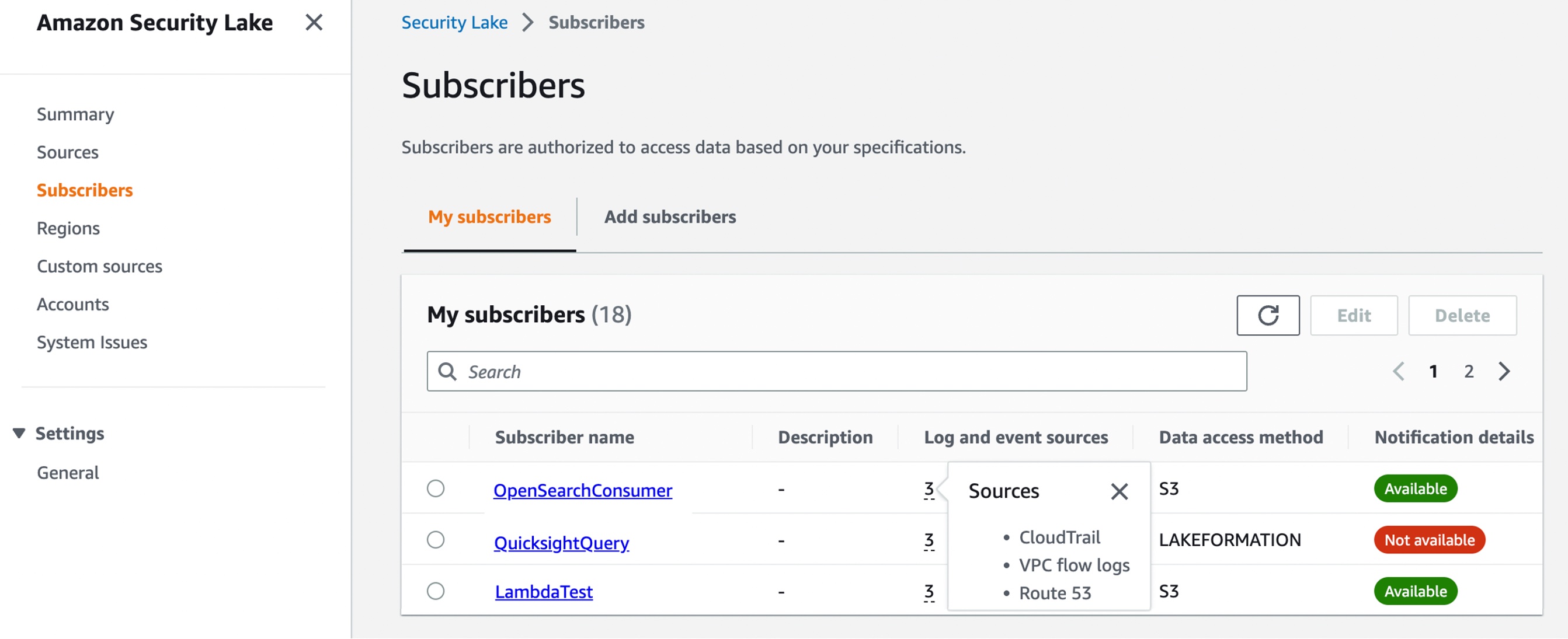1568x639 pixels.
Task: Open the OpenSearchConsumer subscriber link
Action: tap(582, 491)
